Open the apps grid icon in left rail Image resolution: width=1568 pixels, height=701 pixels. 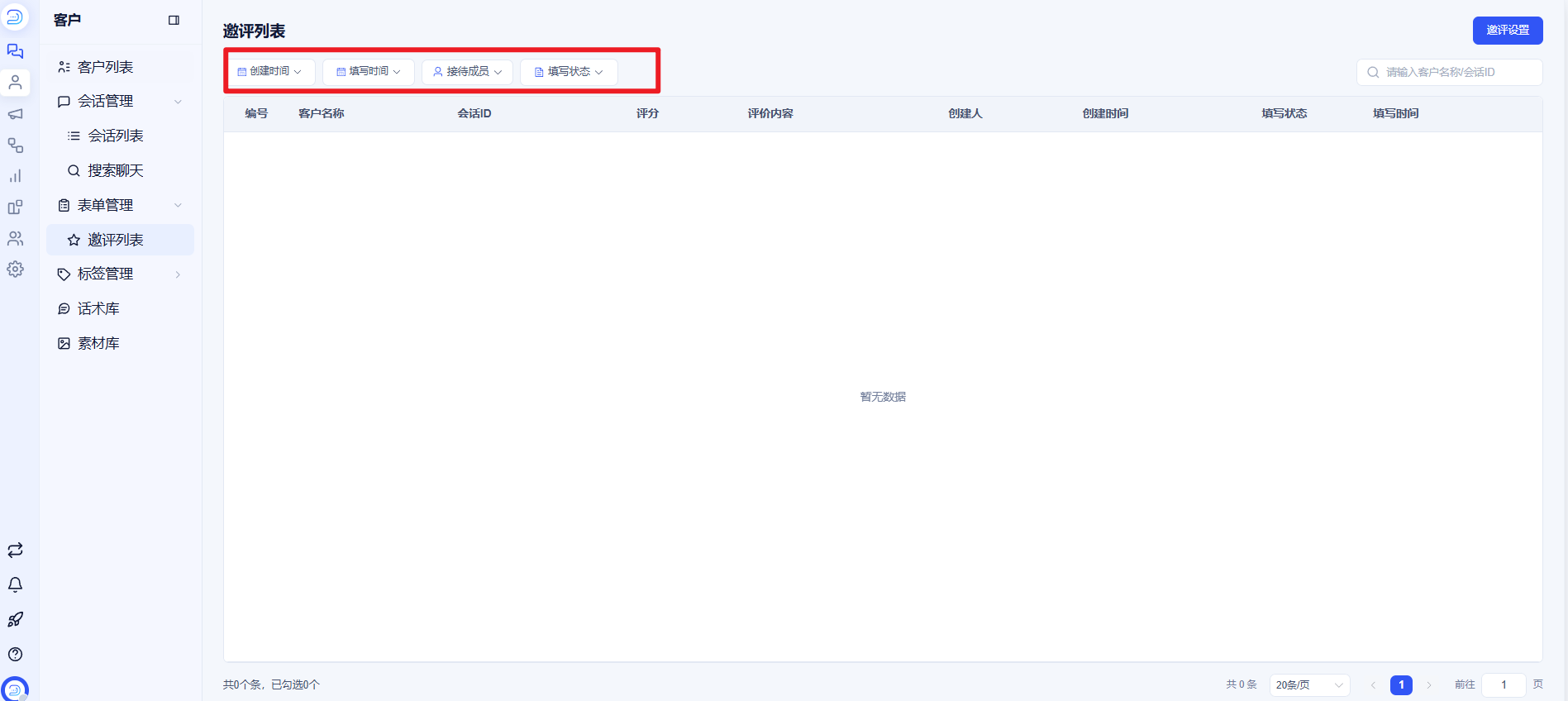point(15,207)
